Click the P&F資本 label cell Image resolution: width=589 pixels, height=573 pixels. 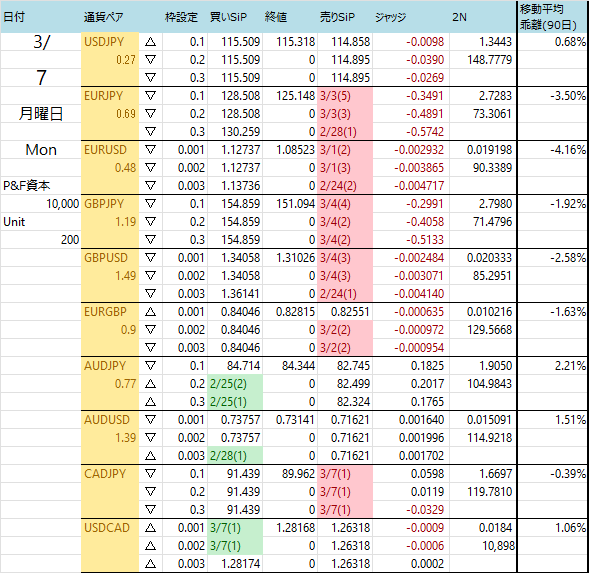point(27,186)
